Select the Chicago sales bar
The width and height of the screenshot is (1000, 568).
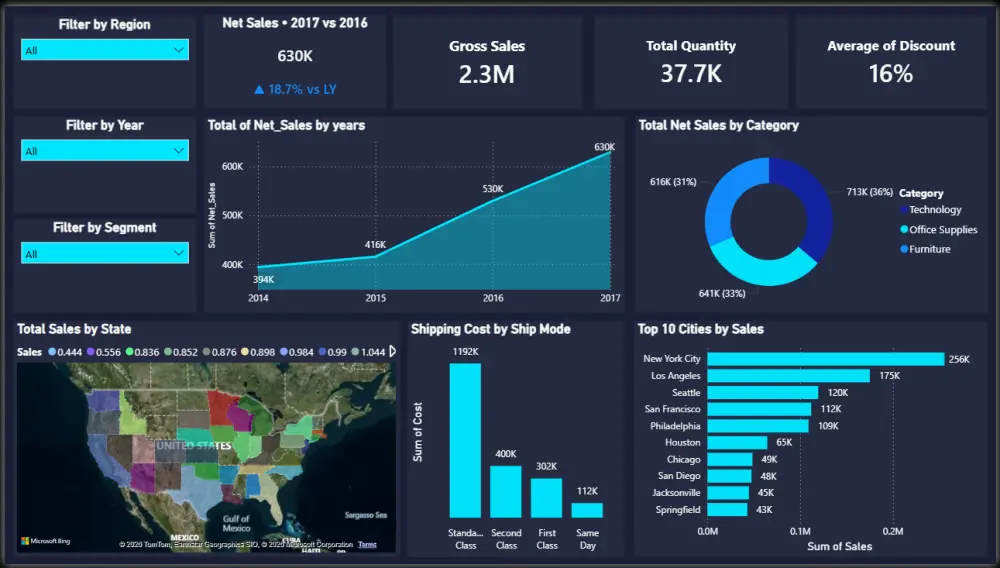pyautogui.click(x=730, y=460)
